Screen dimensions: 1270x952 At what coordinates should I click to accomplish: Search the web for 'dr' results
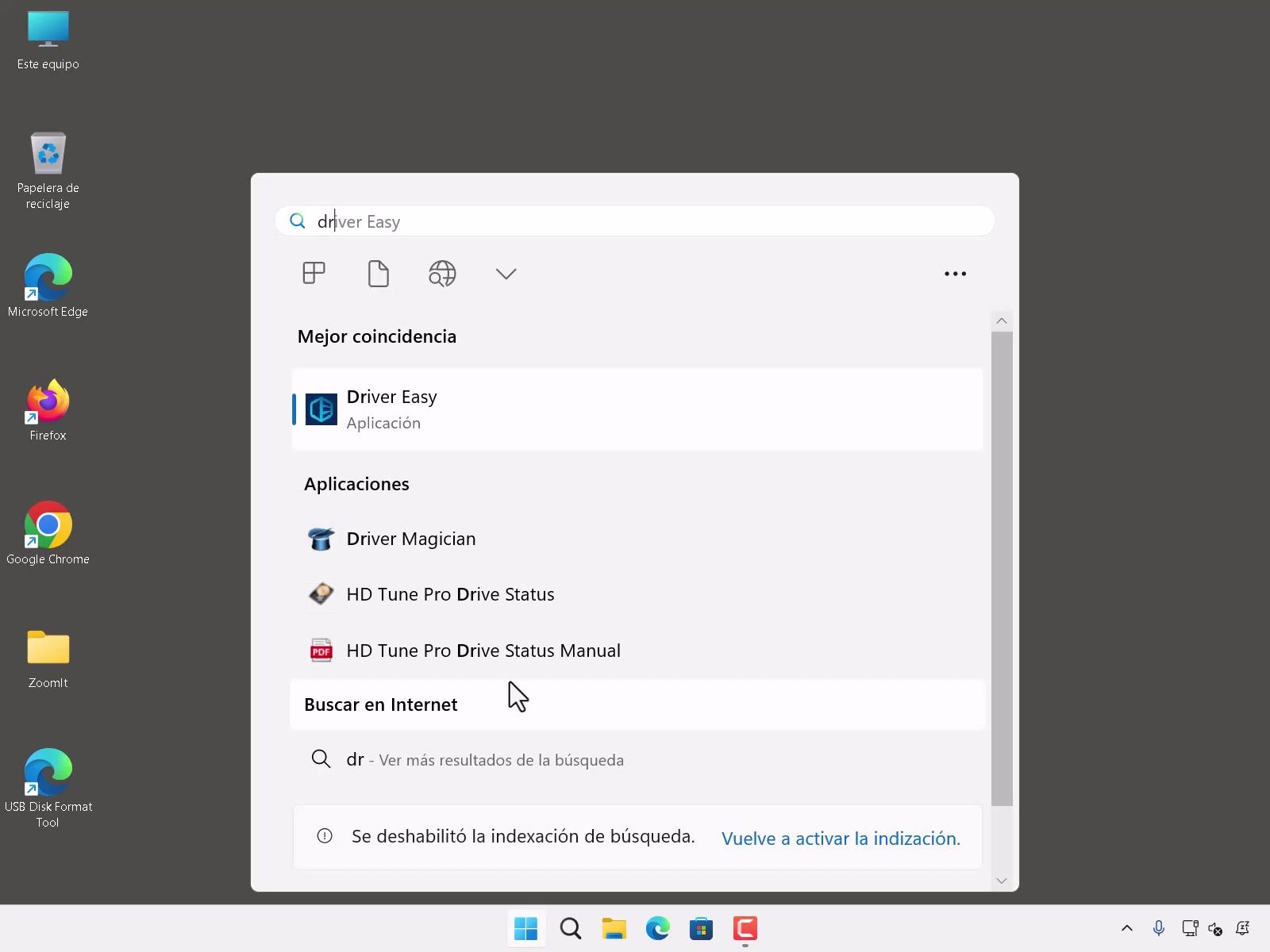[x=637, y=760]
